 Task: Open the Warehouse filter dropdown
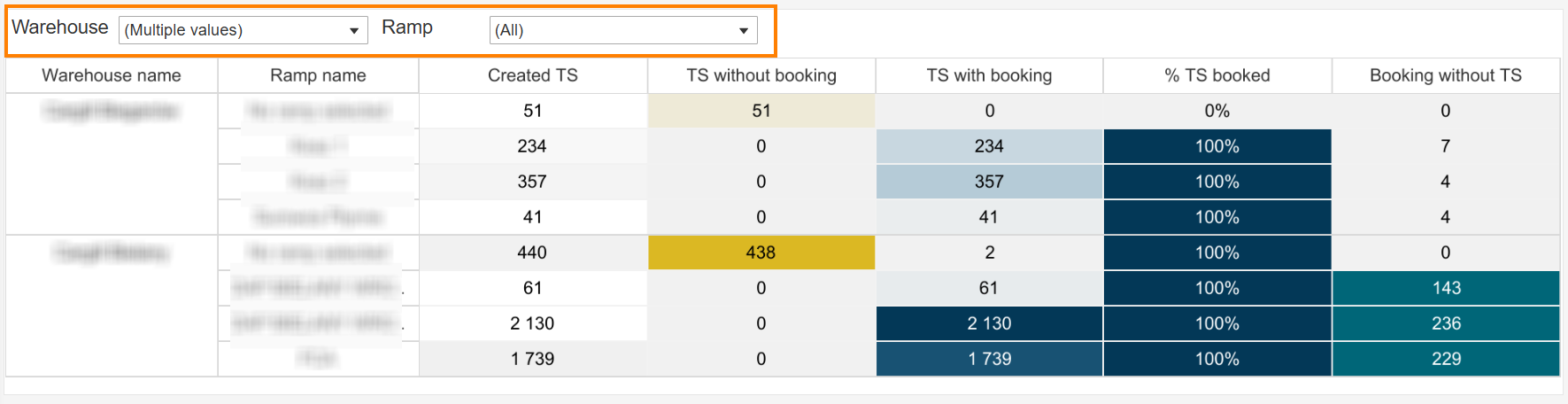tap(243, 30)
